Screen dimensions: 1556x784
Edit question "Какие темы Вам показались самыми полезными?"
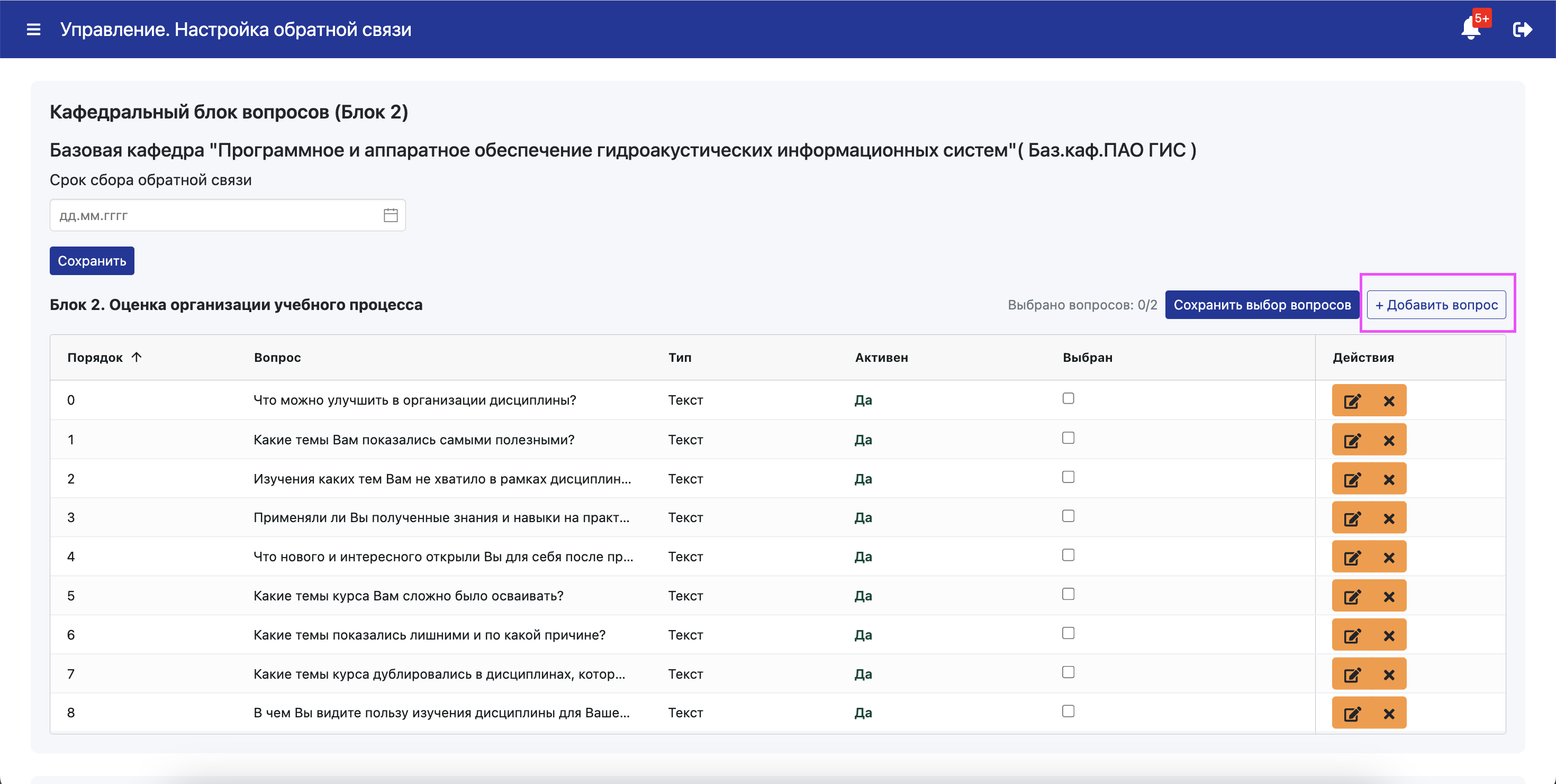pyautogui.click(x=1352, y=440)
